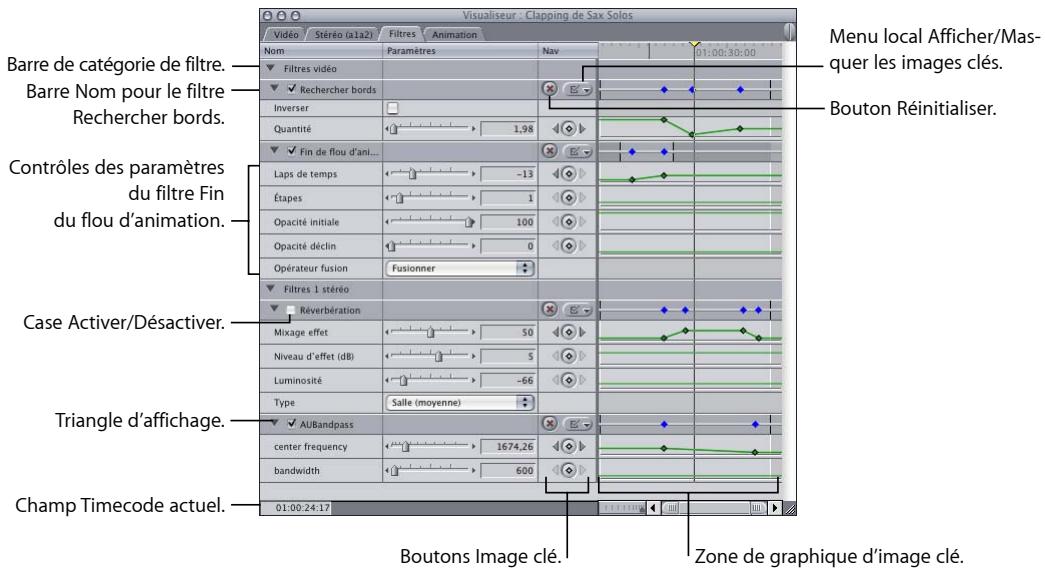
Task: Go to next center frequency keyframe
Action: (582, 447)
